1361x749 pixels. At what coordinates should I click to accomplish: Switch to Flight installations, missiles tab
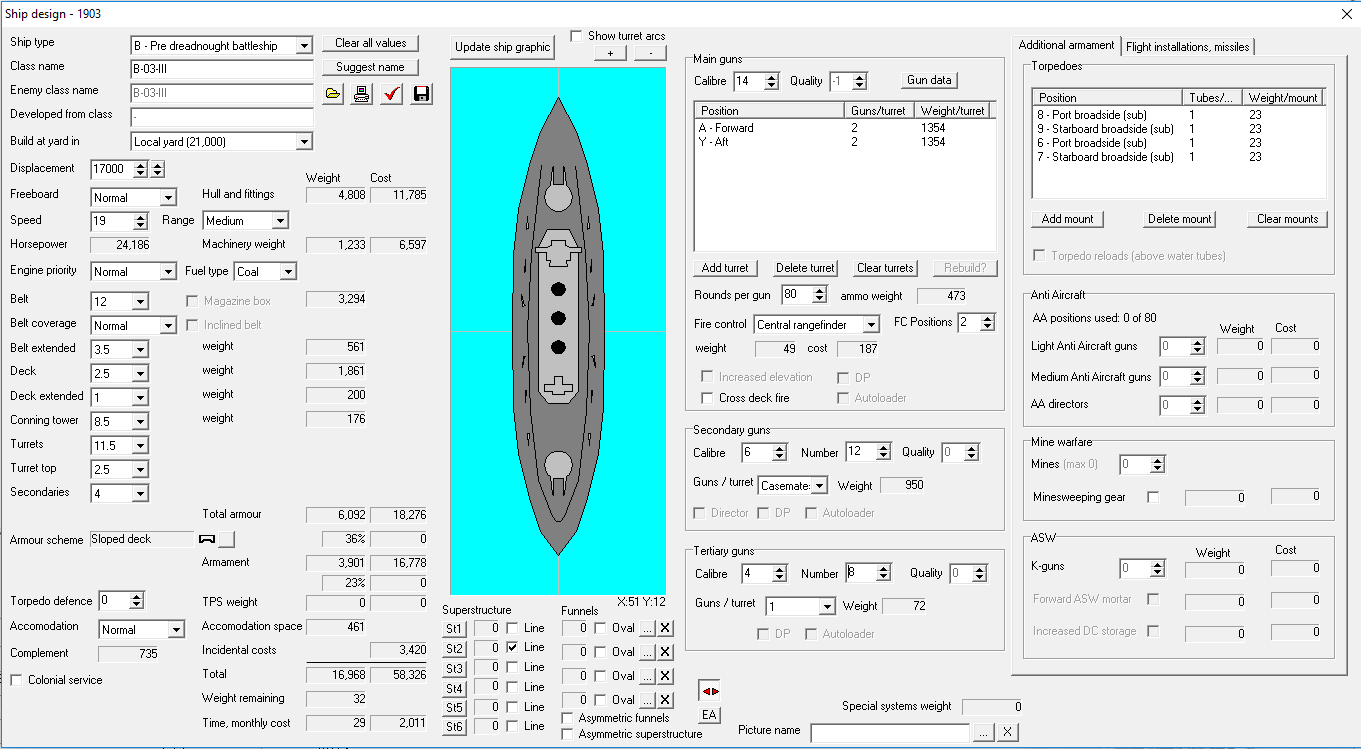(x=1187, y=46)
